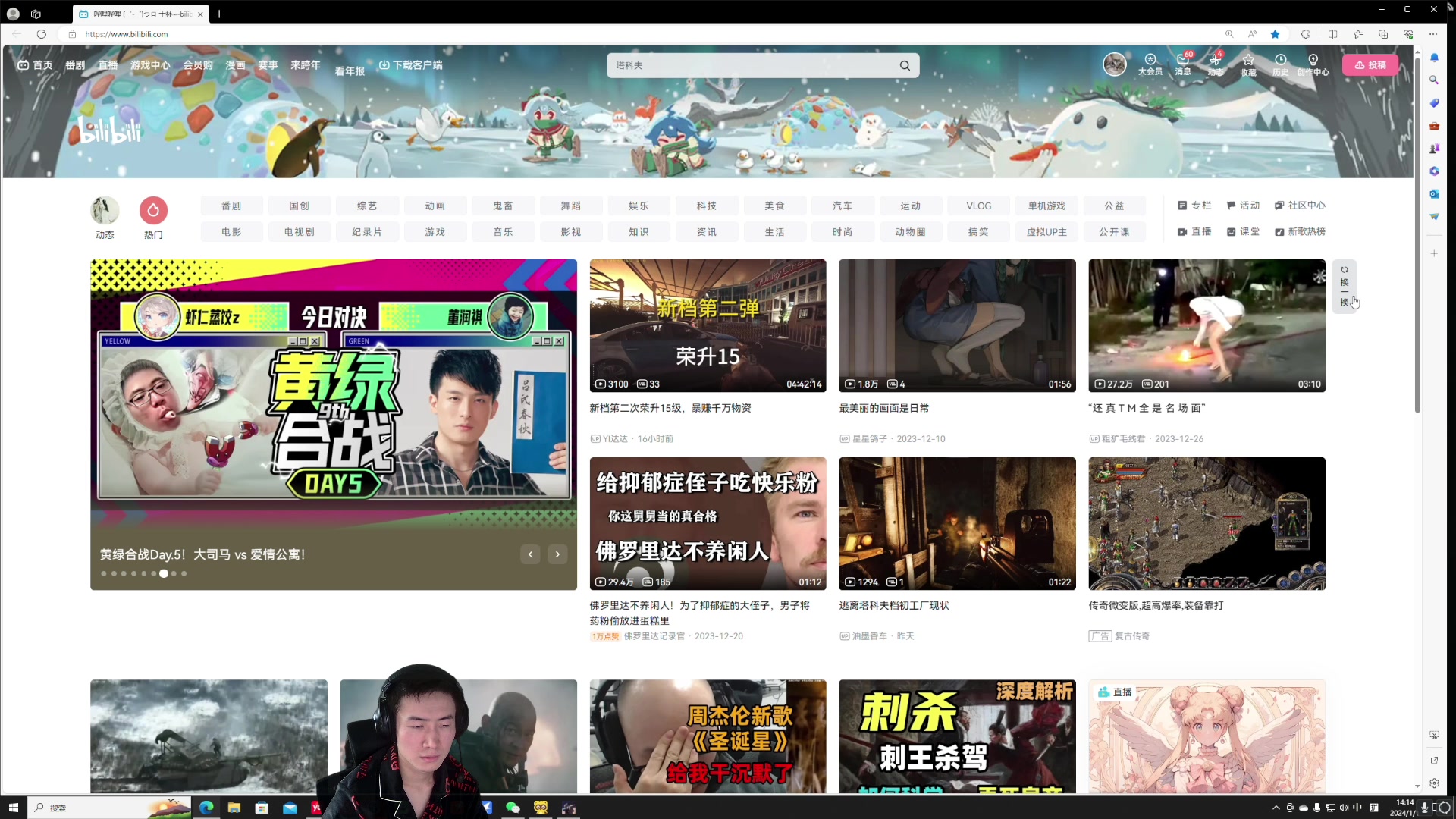1456x819 pixels.
Task: Open 收藏 favorites star icon
Action: 1248,64
